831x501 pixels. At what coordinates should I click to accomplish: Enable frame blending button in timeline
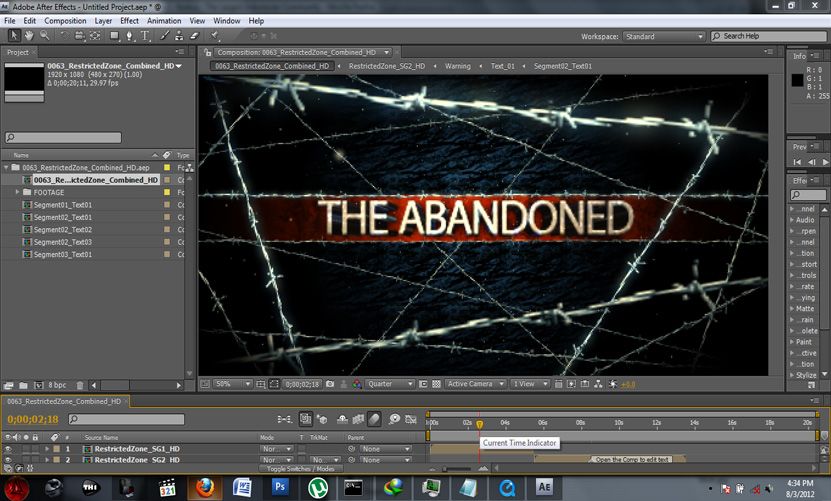pyautogui.click(x=358, y=419)
